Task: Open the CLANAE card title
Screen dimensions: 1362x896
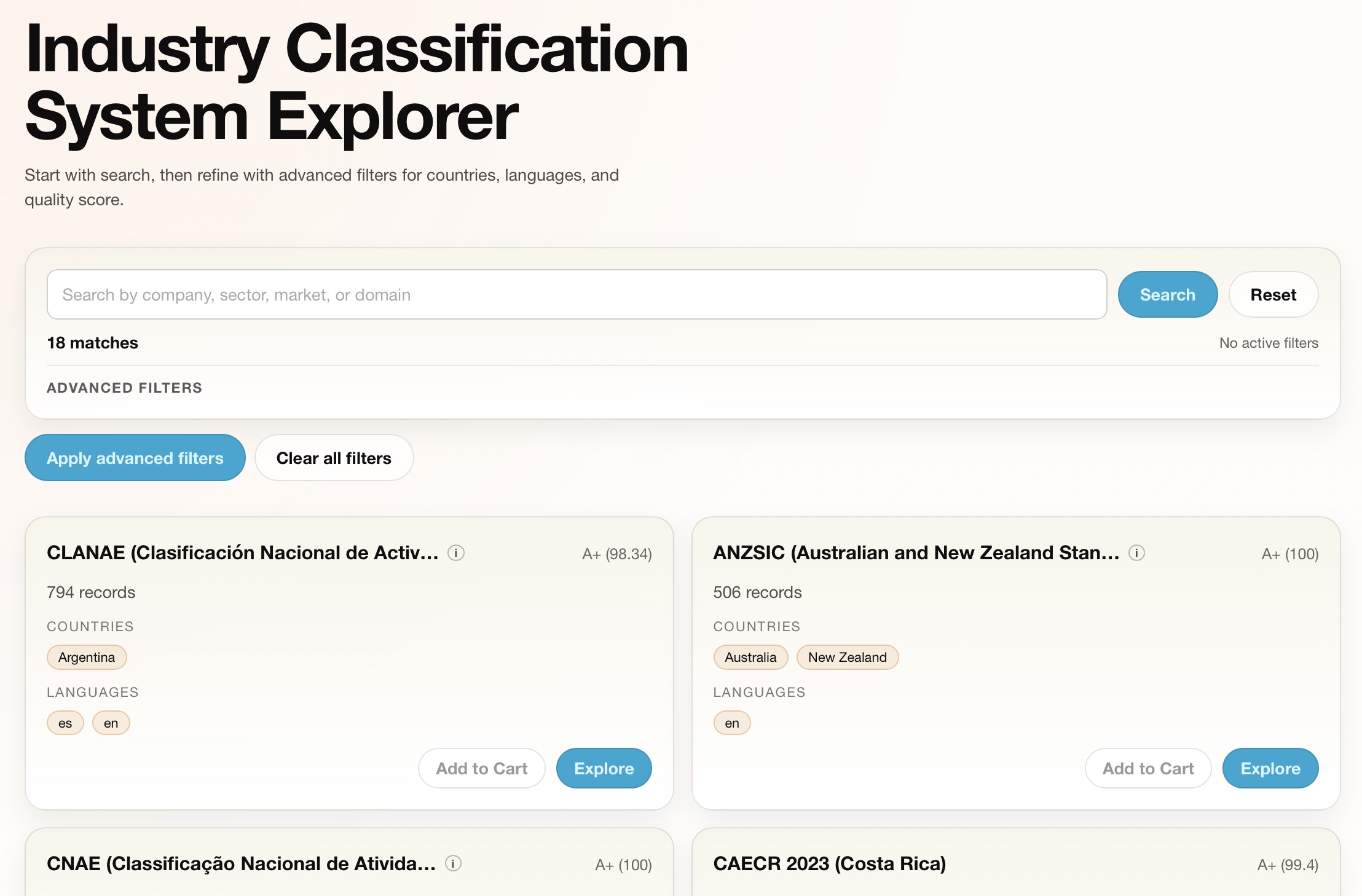Action: tap(243, 552)
